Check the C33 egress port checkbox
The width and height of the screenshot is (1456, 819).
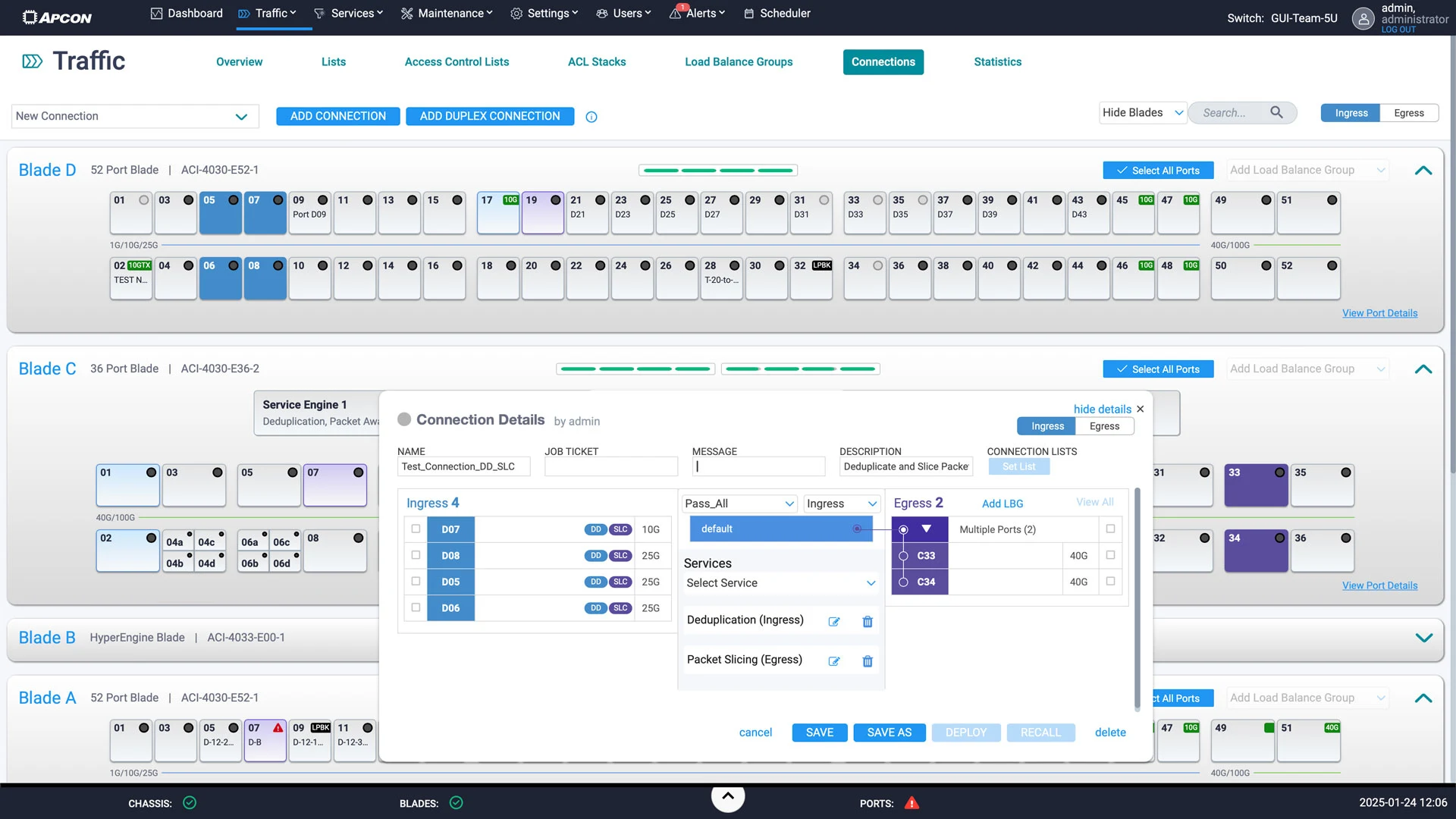click(1110, 555)
